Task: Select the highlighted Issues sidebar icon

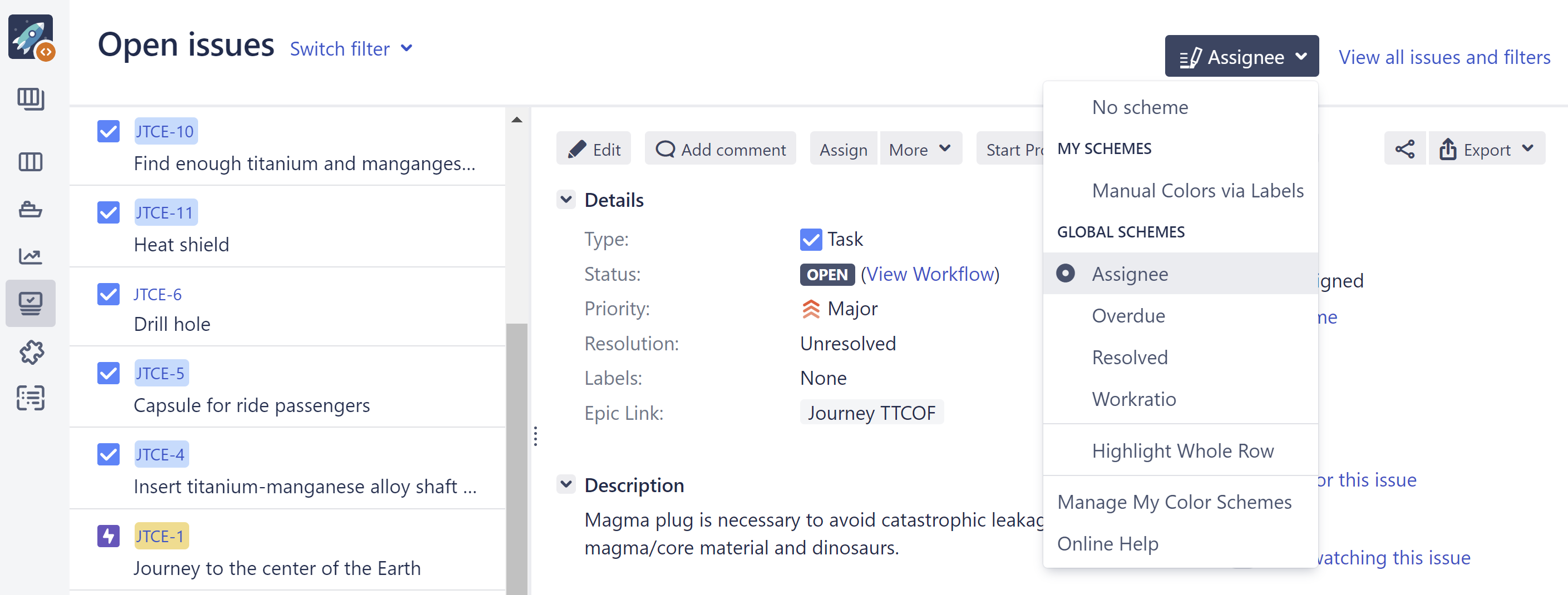Action: [31, 303]
